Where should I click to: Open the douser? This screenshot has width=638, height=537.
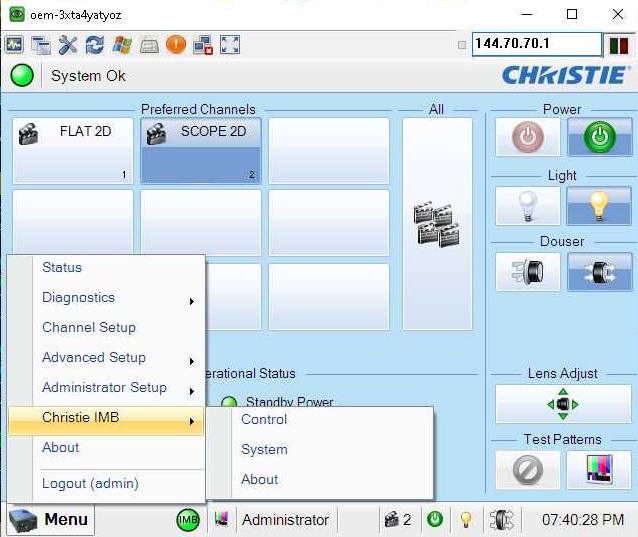[600, 272]
